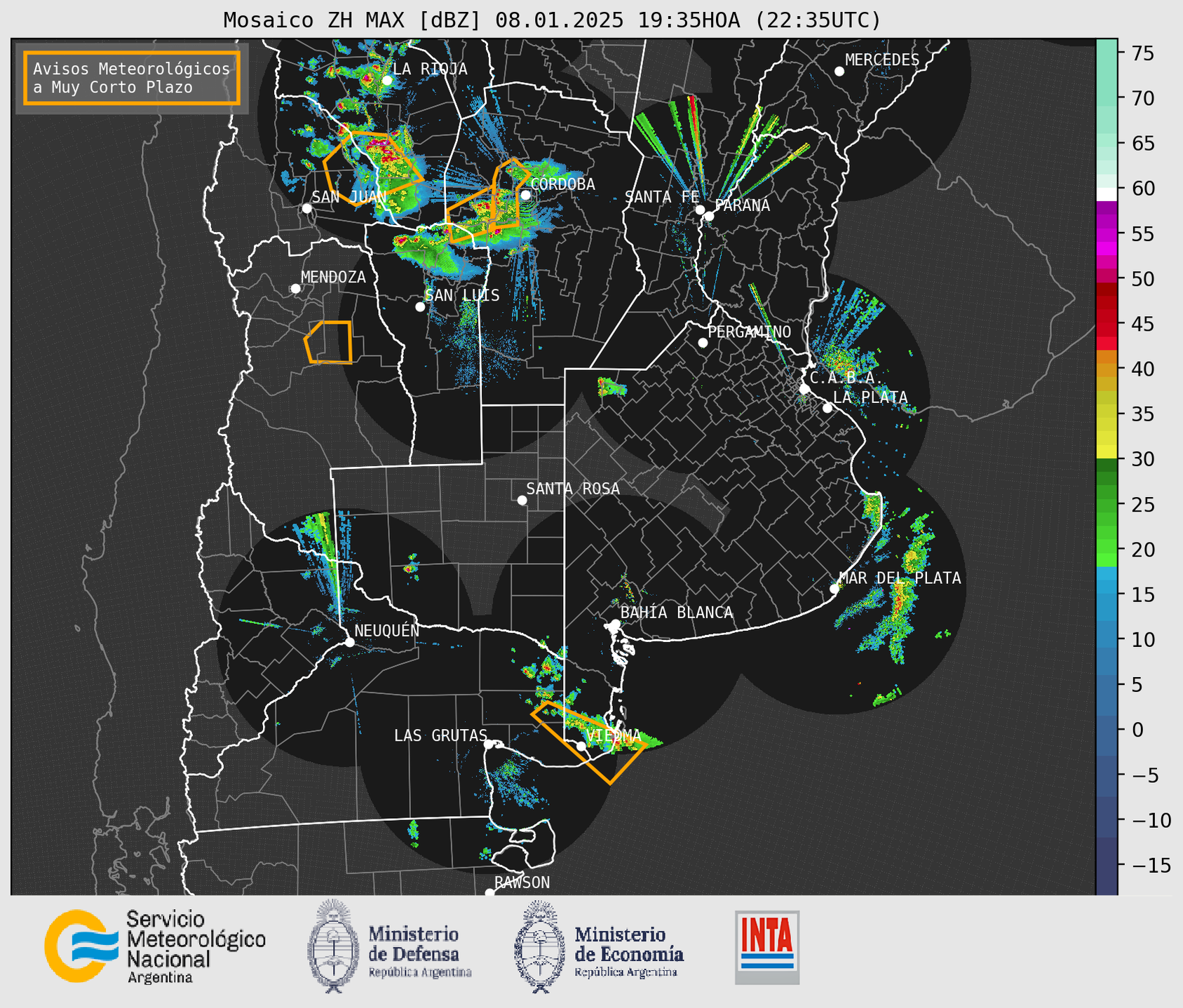This screenshot has width=1183, height=1008.
Task: Click the 75 value on color scale
Action: pos(1144,53)
